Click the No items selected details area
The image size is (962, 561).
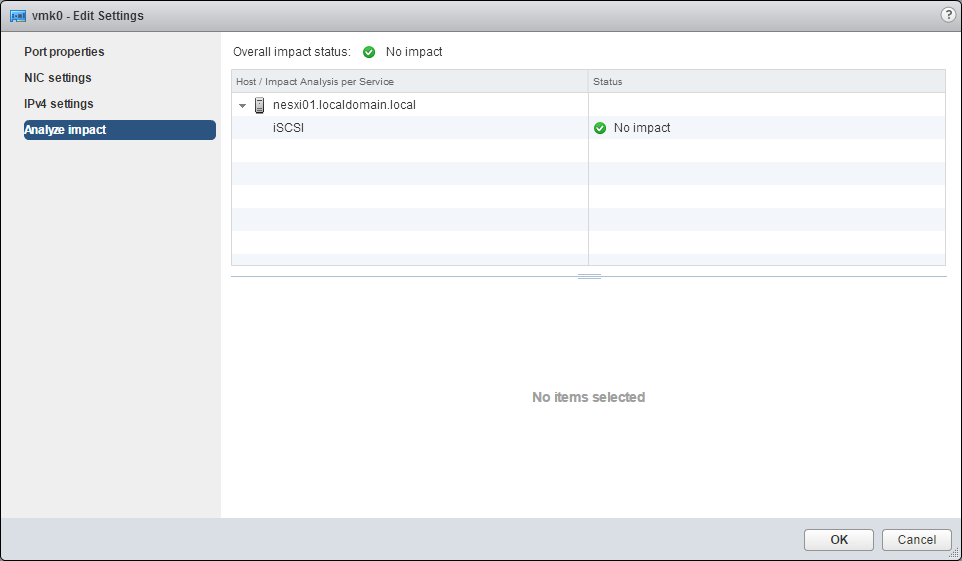pyautogui.click(x=588, y=397)
